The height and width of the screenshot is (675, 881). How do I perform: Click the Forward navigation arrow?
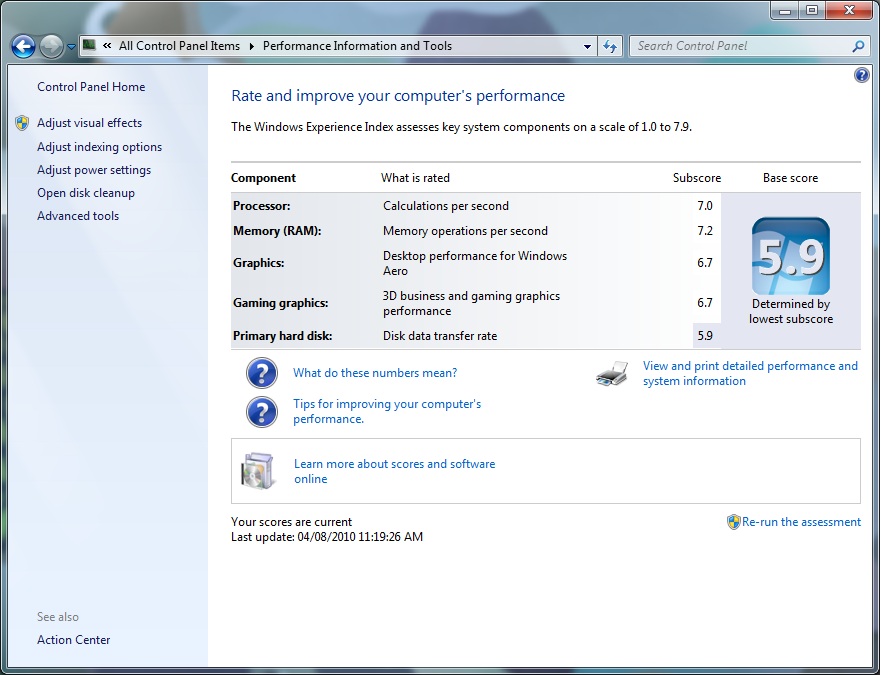[x=51, y=47]
